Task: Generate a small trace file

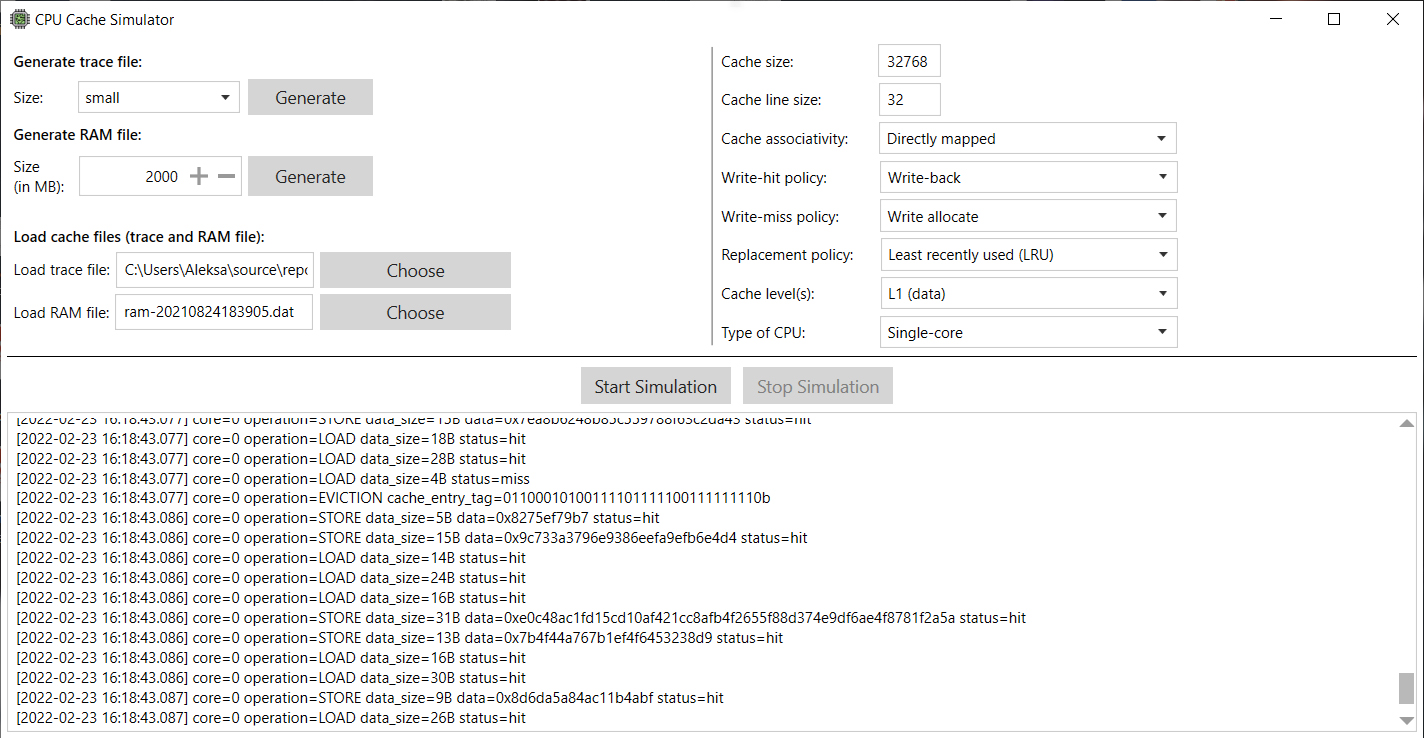Action: tap(310, 97)
